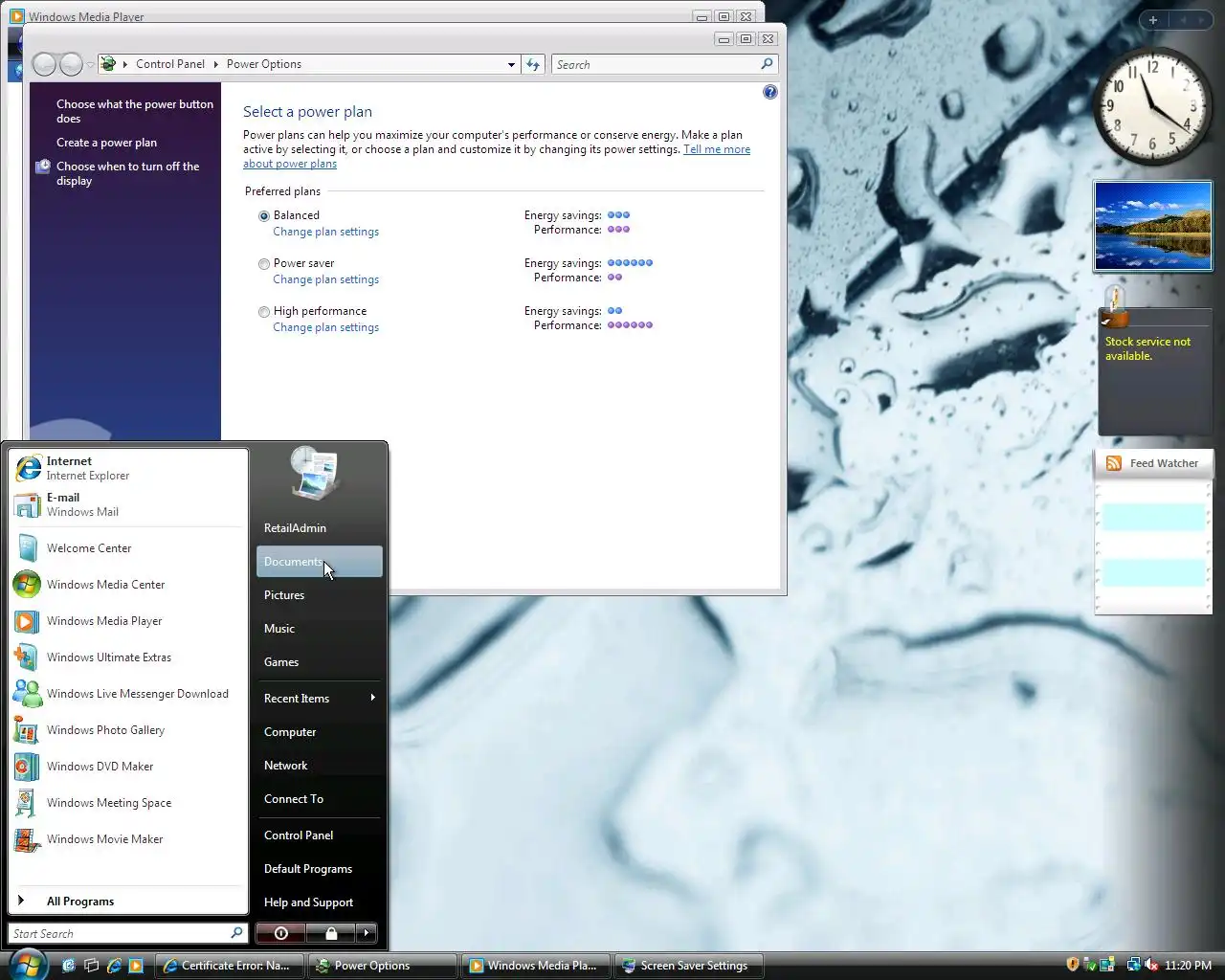1225x980 pixels.
Task: Click the arrow after Control Panel breadcrumb
Action: (216, 64)
